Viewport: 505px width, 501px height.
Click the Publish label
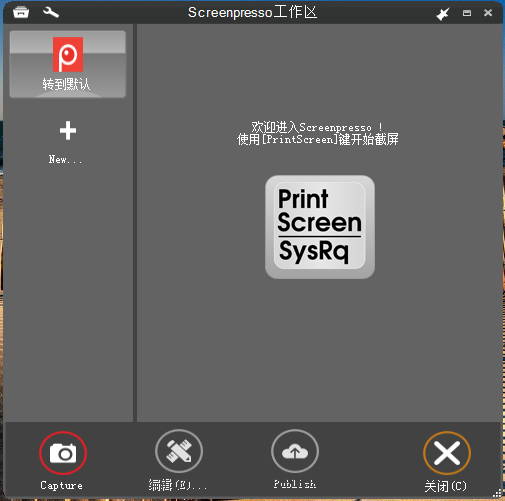tap(295, 484)
